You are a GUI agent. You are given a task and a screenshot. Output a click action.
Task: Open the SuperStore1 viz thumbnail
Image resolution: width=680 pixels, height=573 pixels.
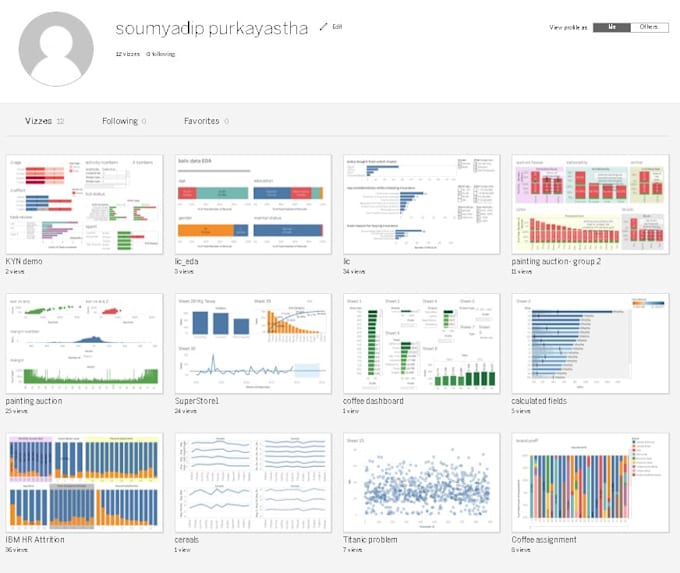(x=253, y=344)
